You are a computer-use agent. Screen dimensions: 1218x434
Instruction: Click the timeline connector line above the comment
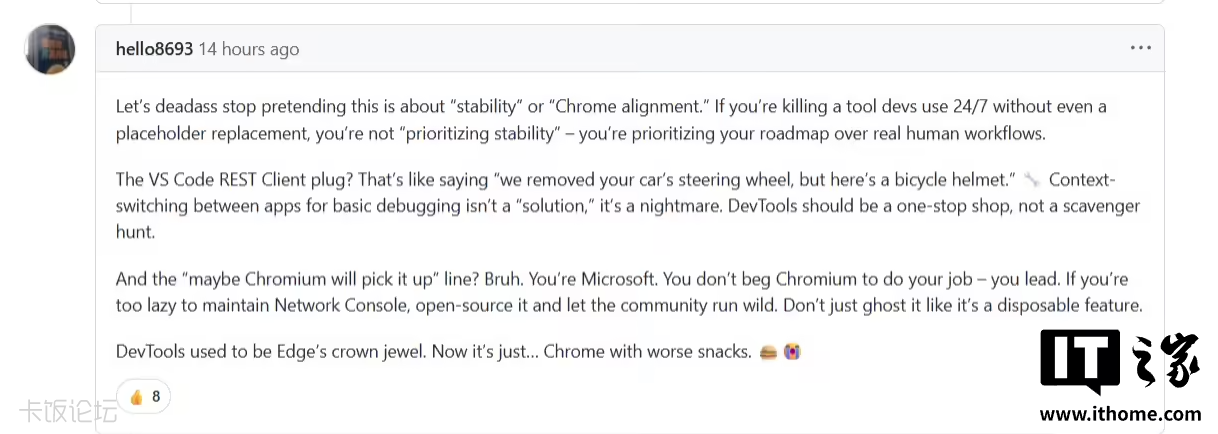coord(131,11)
